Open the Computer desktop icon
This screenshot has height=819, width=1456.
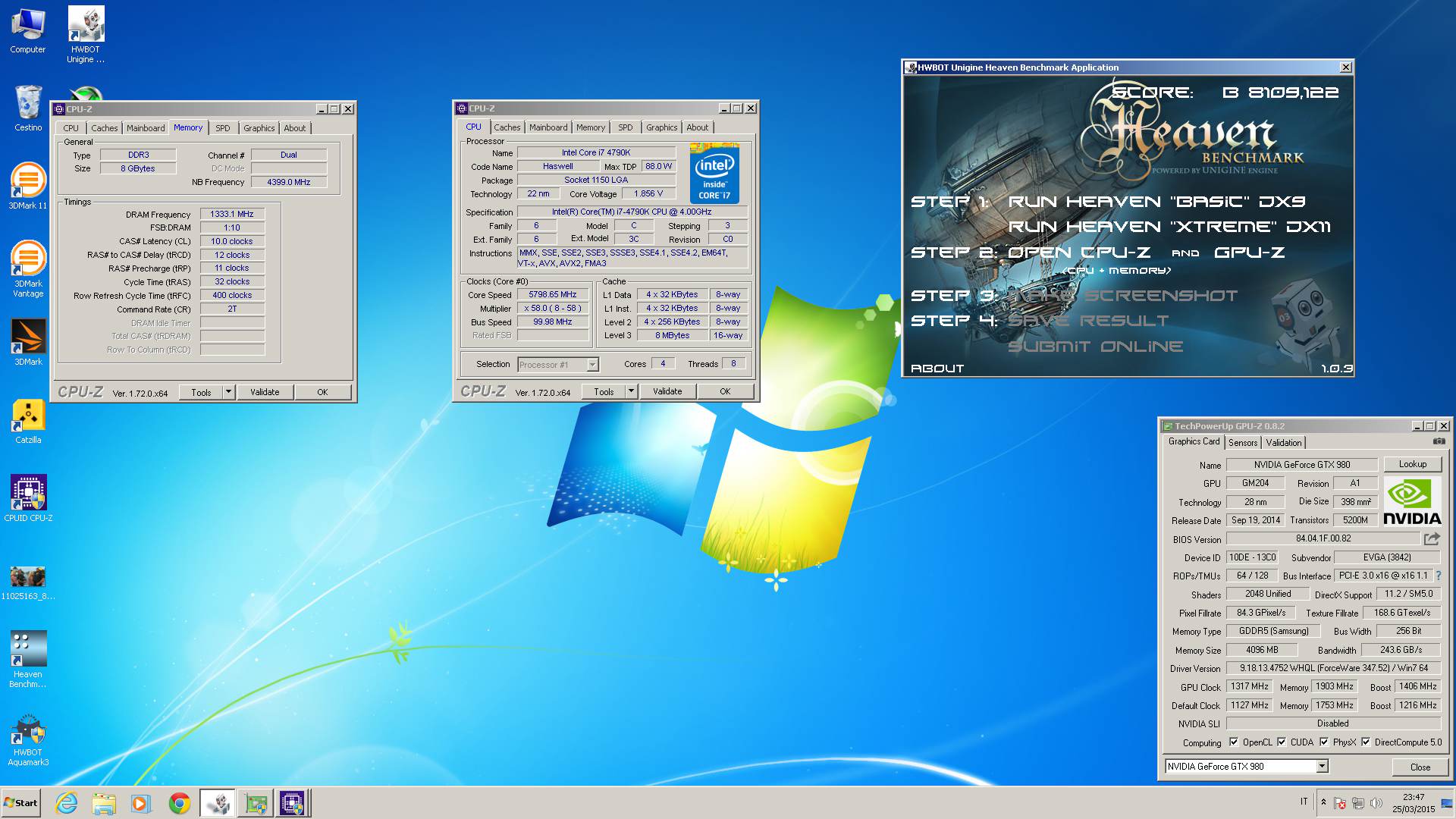28,30
